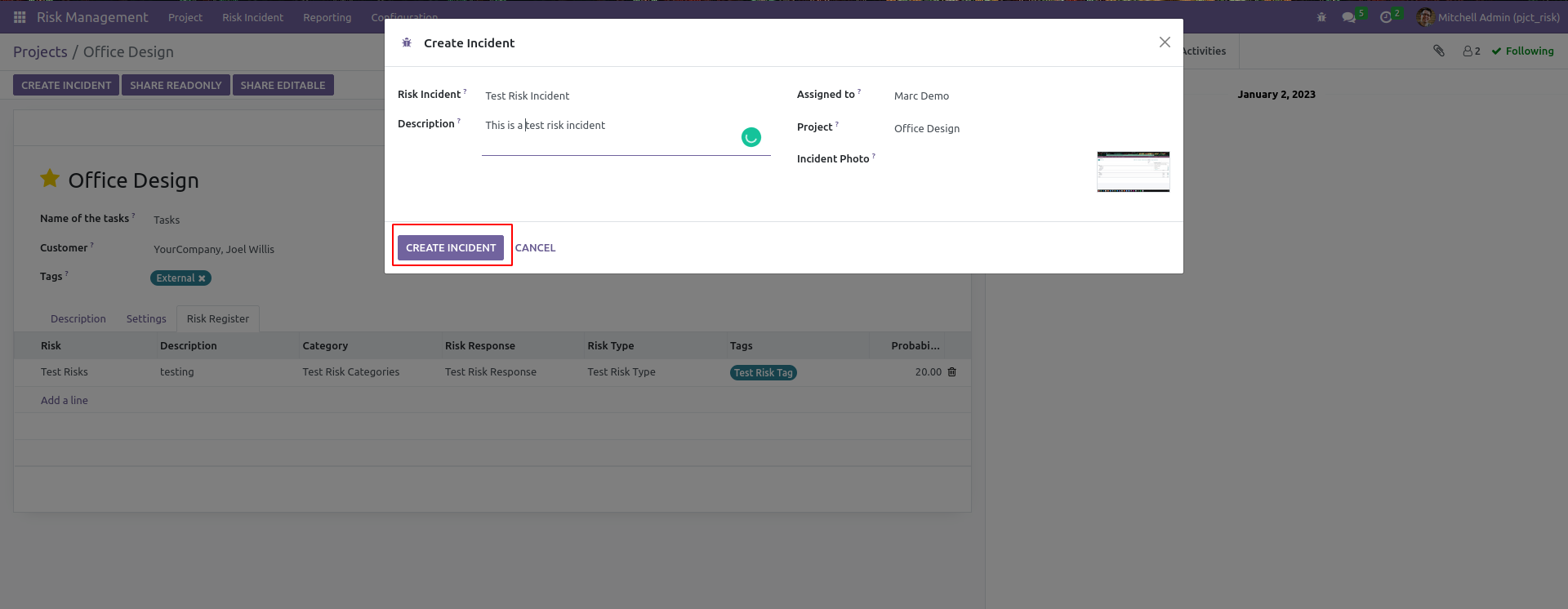Click the Incident Photo thumbnail
The width and height of the screenshot is (1568, 609).
point(1133,171)
